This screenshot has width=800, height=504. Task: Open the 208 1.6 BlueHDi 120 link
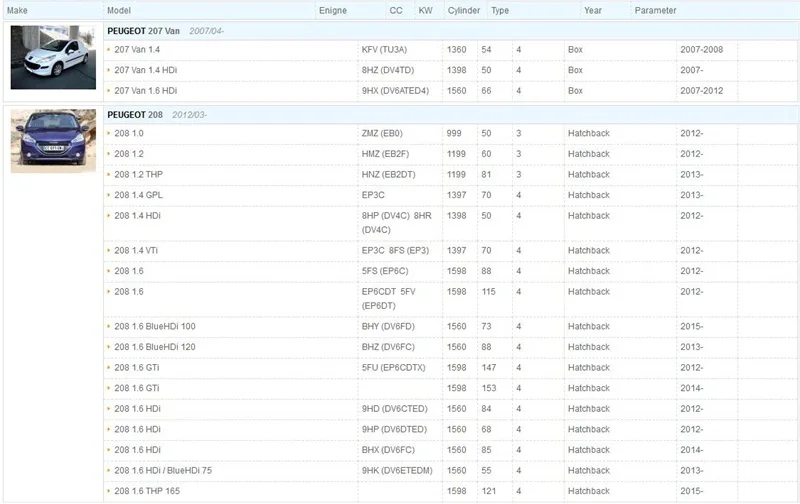[x=155, y=347]
